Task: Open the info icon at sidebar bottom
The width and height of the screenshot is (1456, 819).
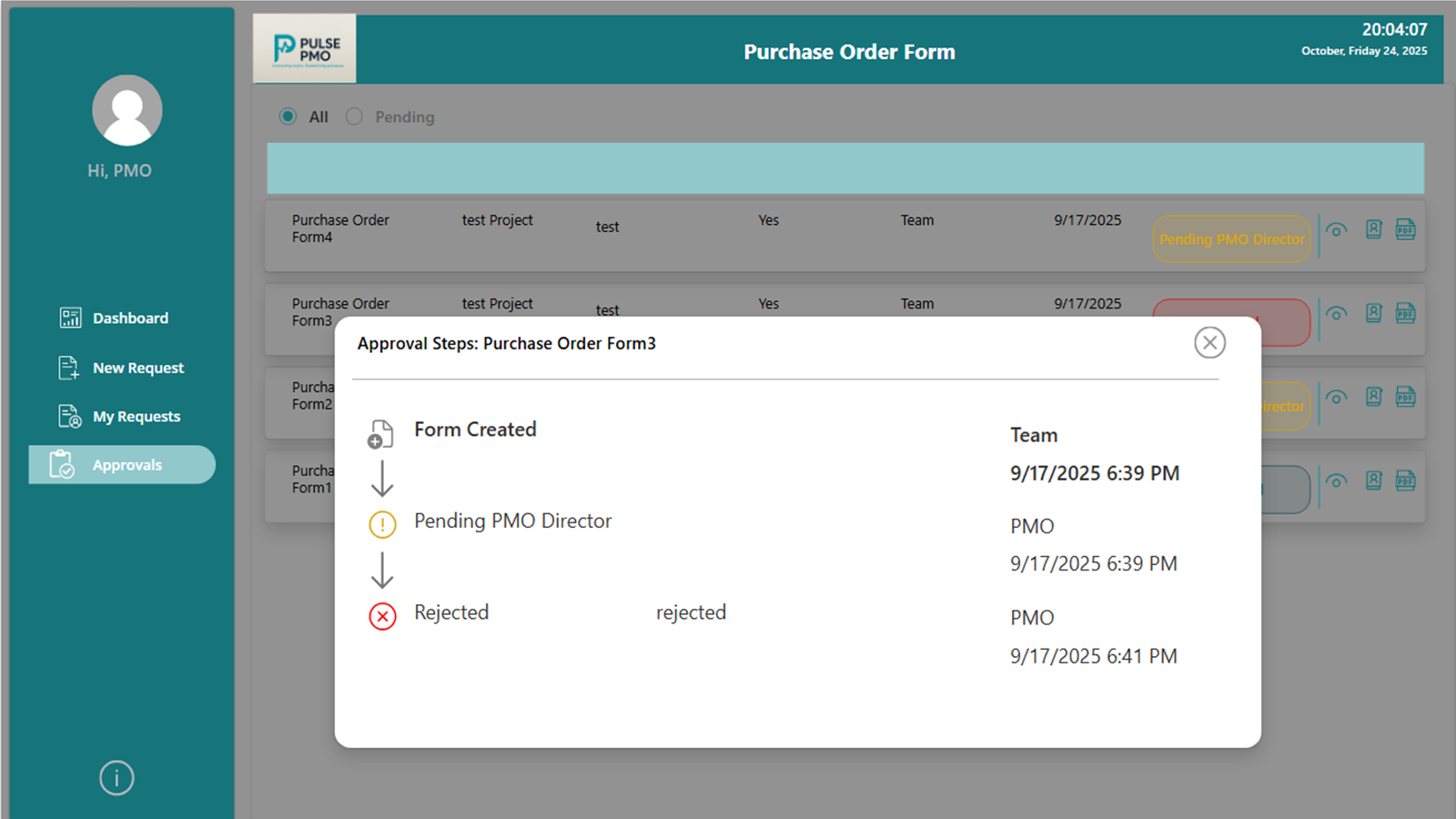Action: tap(116, 777)
